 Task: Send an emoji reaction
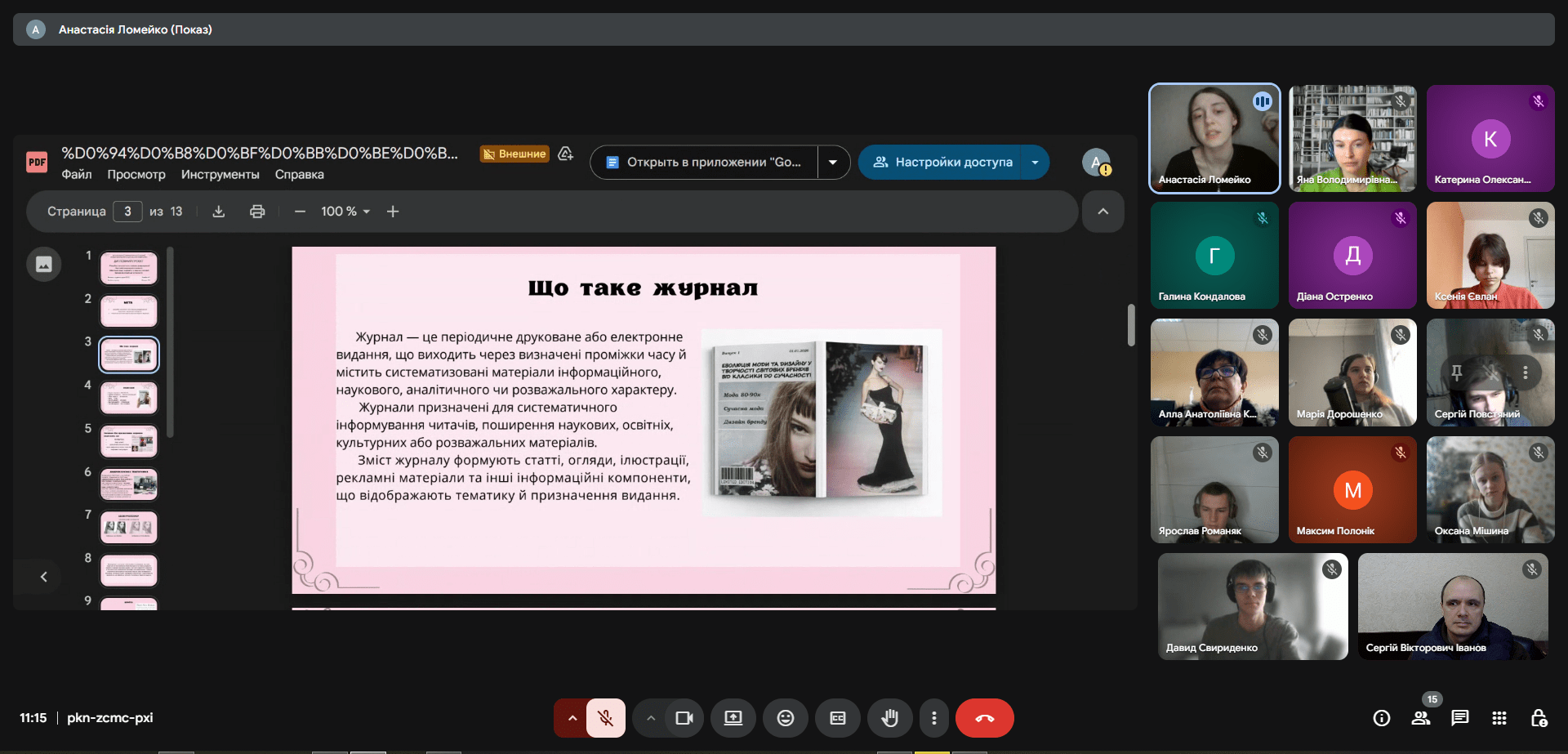(785, 718)
